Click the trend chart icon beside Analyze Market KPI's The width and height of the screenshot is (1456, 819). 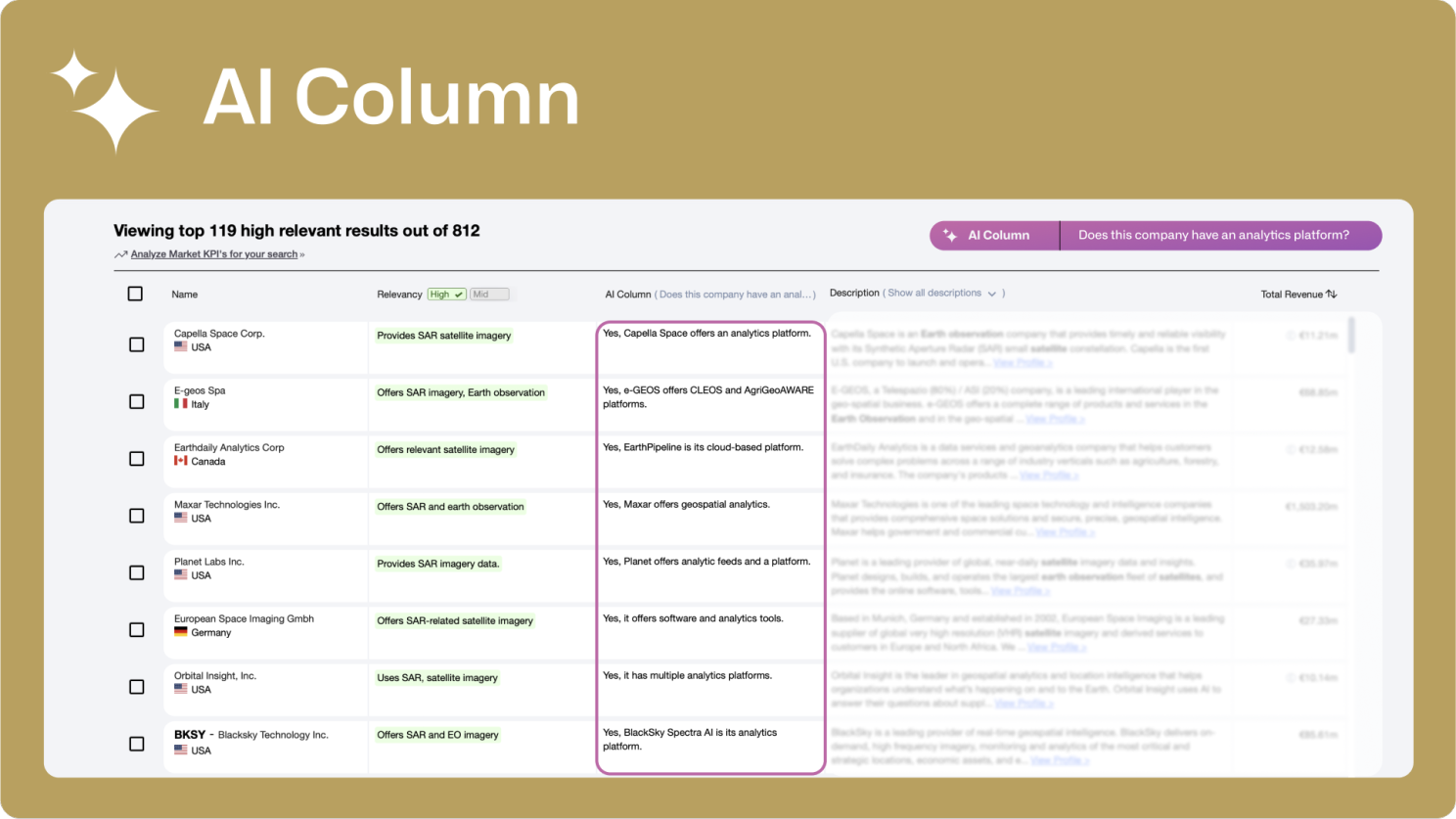coord(120,254)
